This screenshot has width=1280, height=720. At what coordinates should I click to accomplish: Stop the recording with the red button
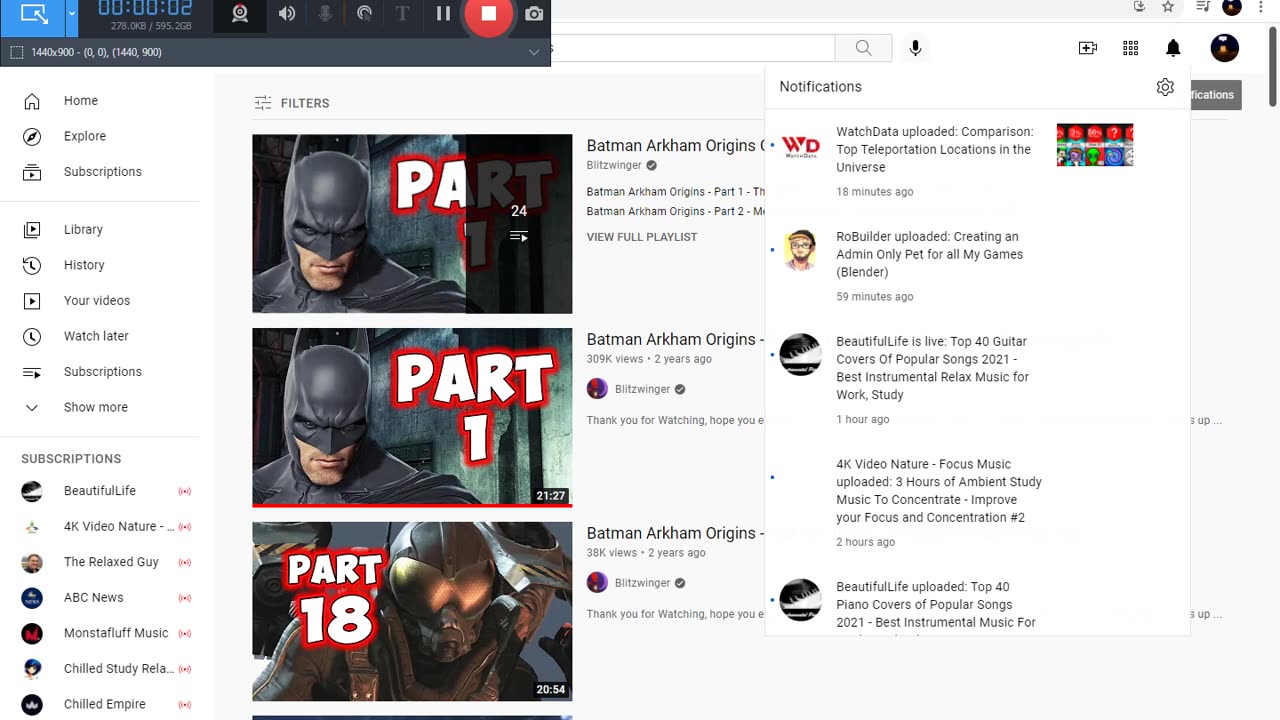pyautogui.click(x=489, y=13)
